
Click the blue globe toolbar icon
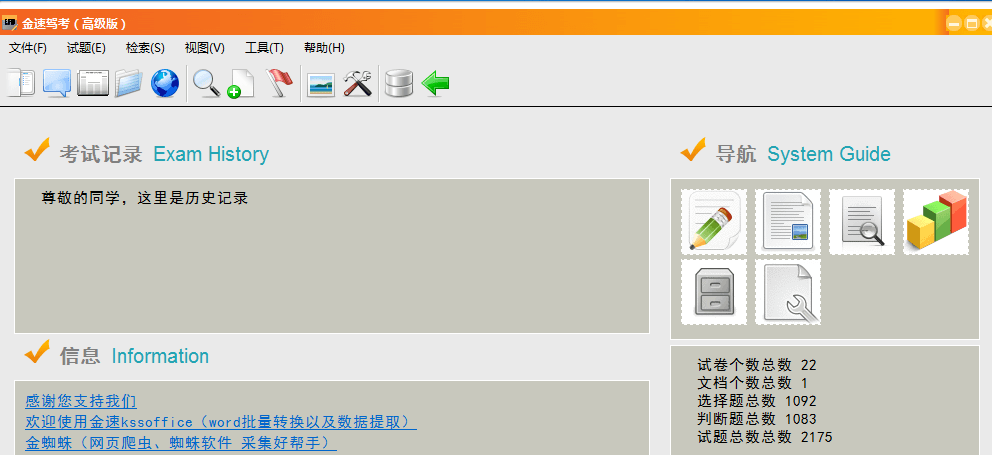165,83
